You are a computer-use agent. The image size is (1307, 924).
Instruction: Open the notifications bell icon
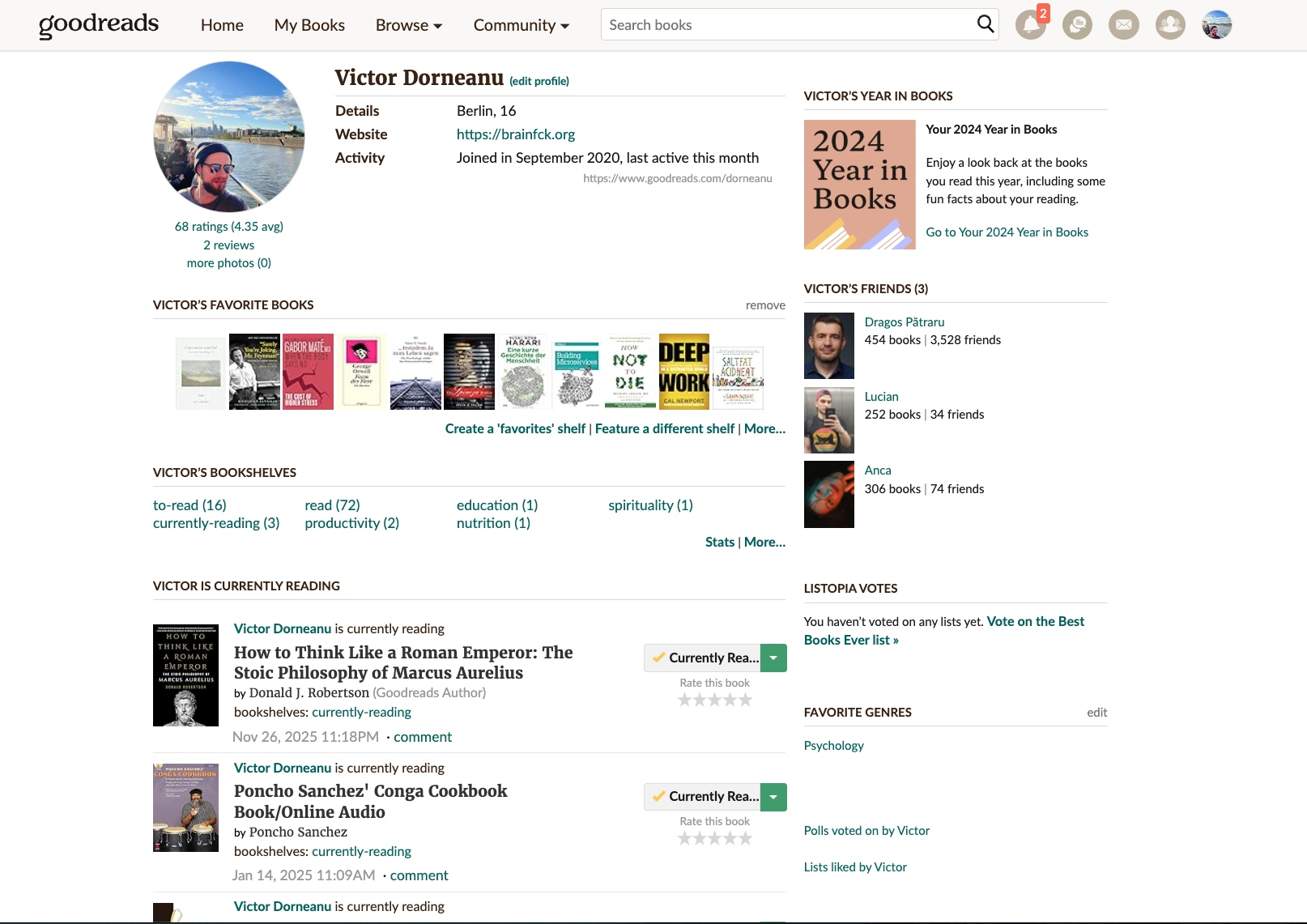click(1030, 25)
